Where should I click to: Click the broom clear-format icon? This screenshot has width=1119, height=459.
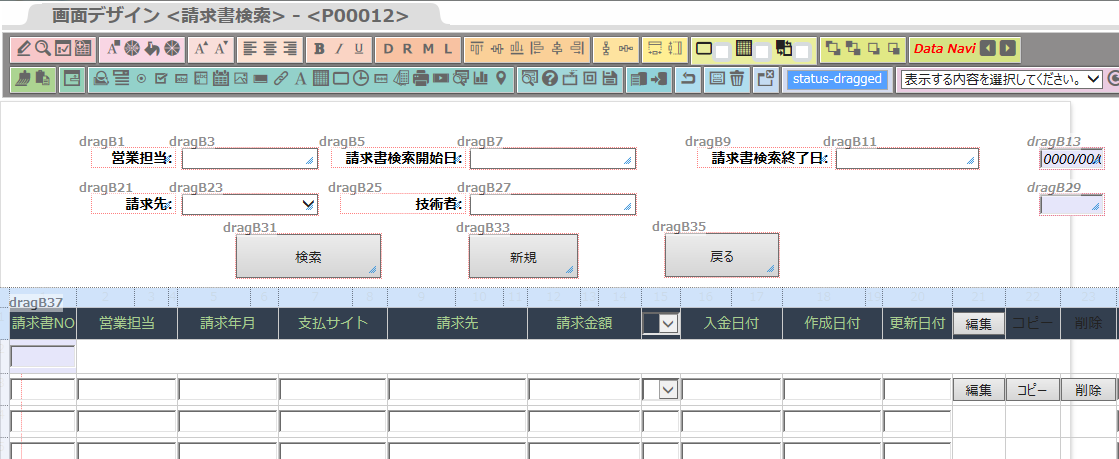point(24,79)
